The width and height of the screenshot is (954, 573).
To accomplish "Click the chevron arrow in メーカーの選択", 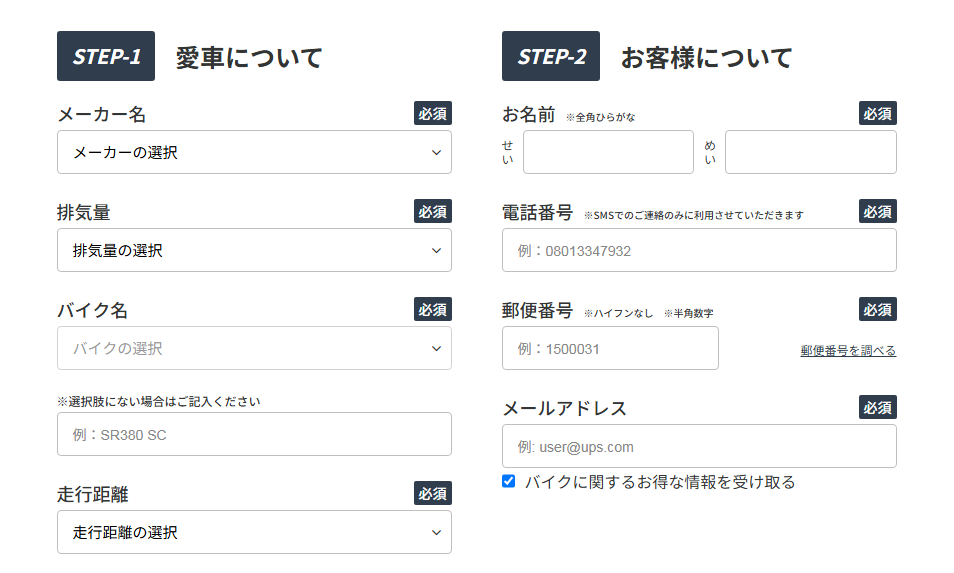I will click(436, 152).
